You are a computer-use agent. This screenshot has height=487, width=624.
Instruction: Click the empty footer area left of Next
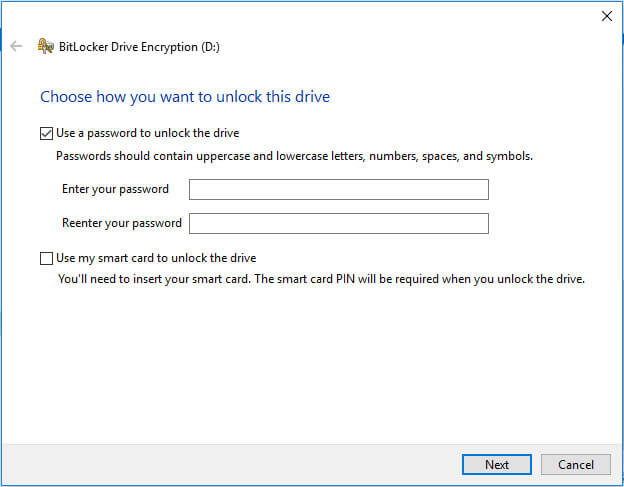(230, 464)
